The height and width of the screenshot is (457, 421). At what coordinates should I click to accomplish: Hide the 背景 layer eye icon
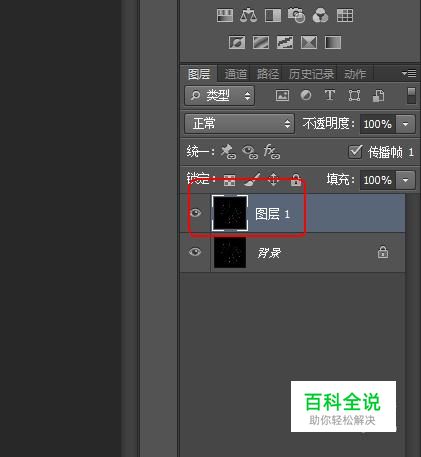pyautogui.click(x=195, y=252)
